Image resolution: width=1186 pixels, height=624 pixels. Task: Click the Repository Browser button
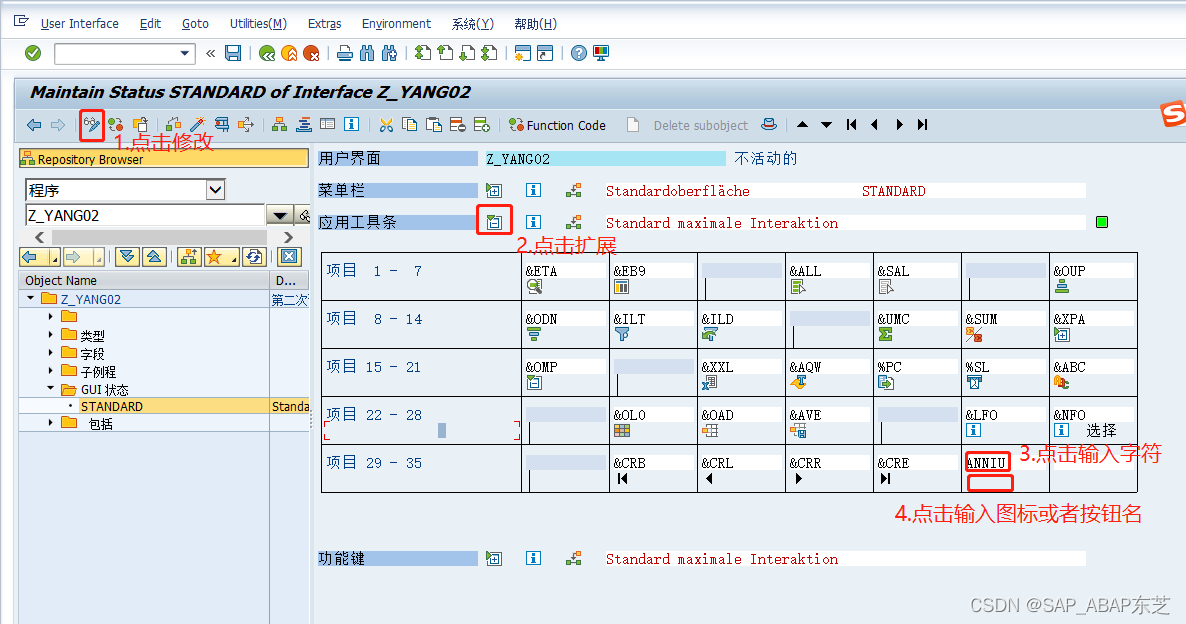(x=163, y=159)
